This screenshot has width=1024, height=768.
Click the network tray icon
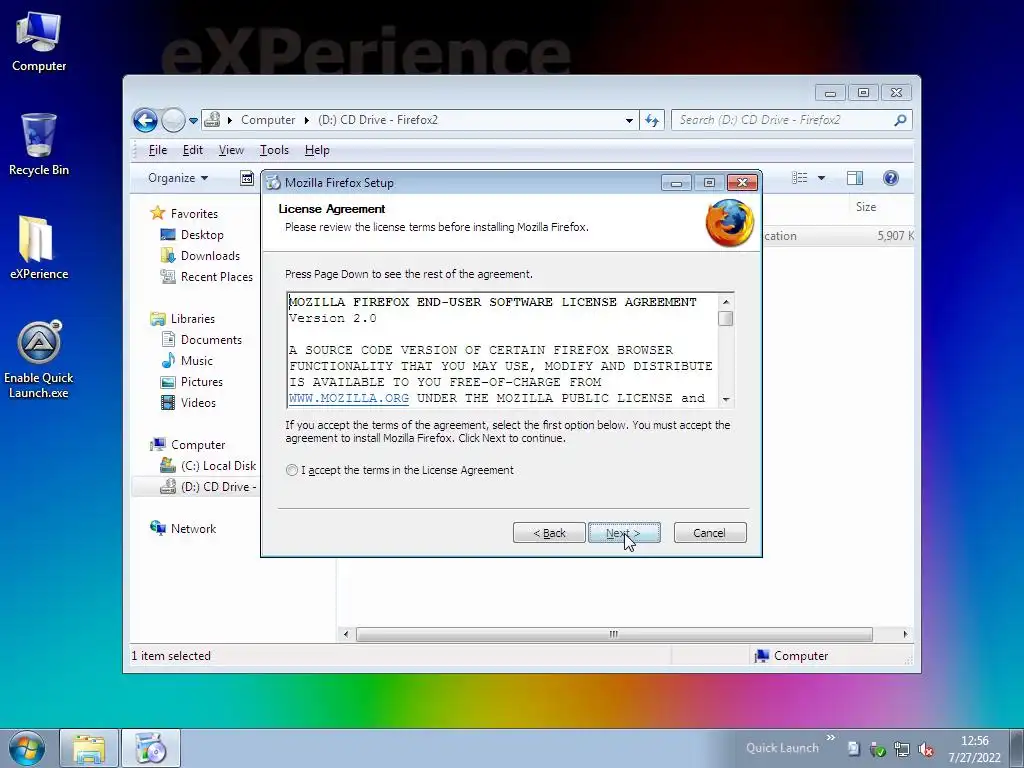pos(902,750)
